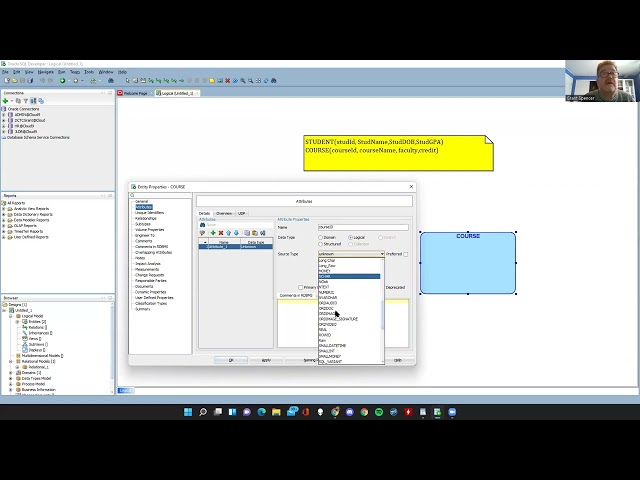Switch to the UDP tab in dialog

242,213
